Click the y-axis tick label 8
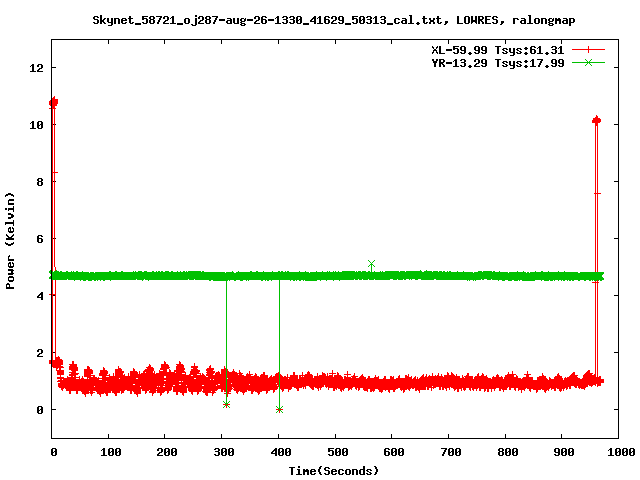This screenshot has width=640, height=480. click(x=40, y=182)
